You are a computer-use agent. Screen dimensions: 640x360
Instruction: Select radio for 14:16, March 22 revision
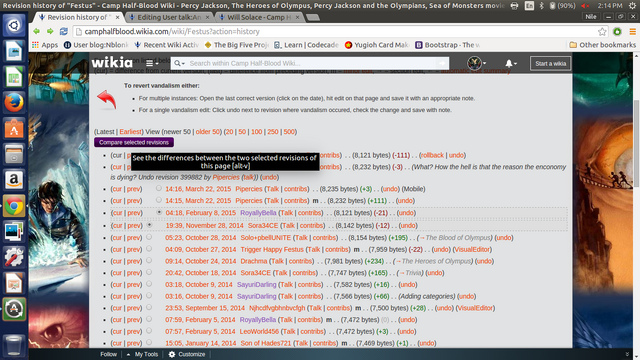coord(159,188)
